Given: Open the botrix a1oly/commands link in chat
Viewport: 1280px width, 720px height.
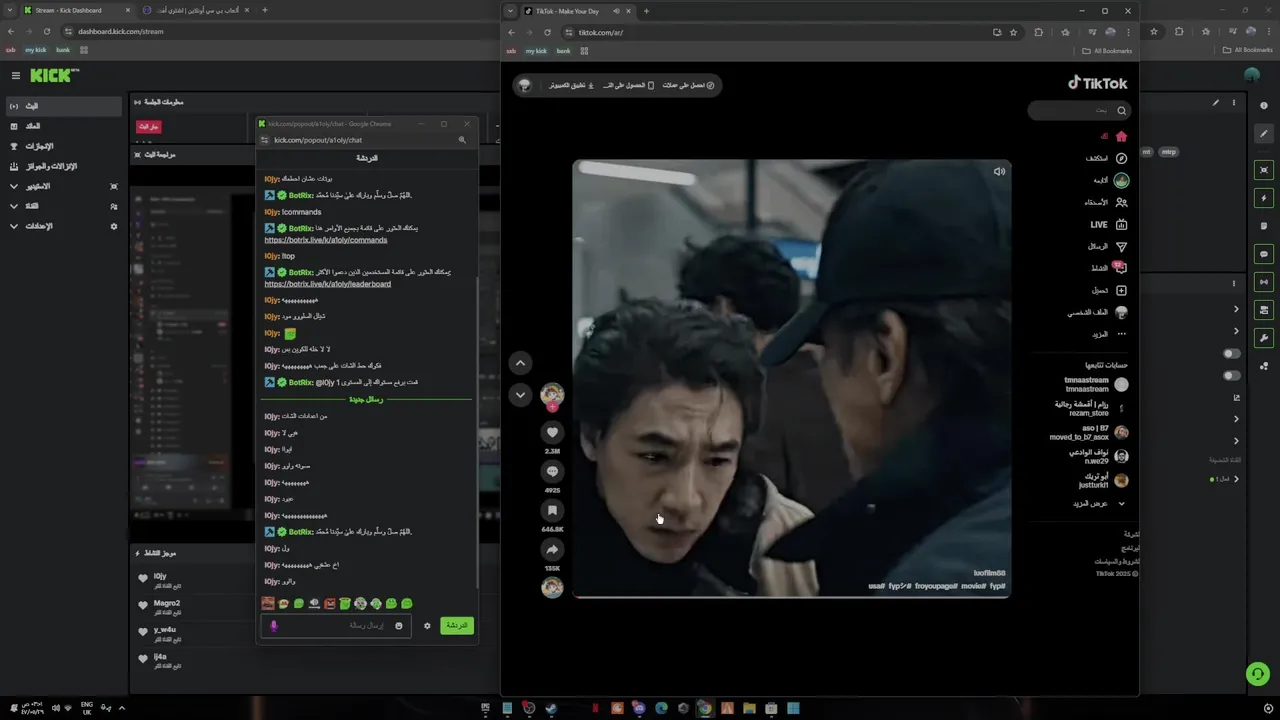Looking at the screenshot, I should tap(326, 240).
